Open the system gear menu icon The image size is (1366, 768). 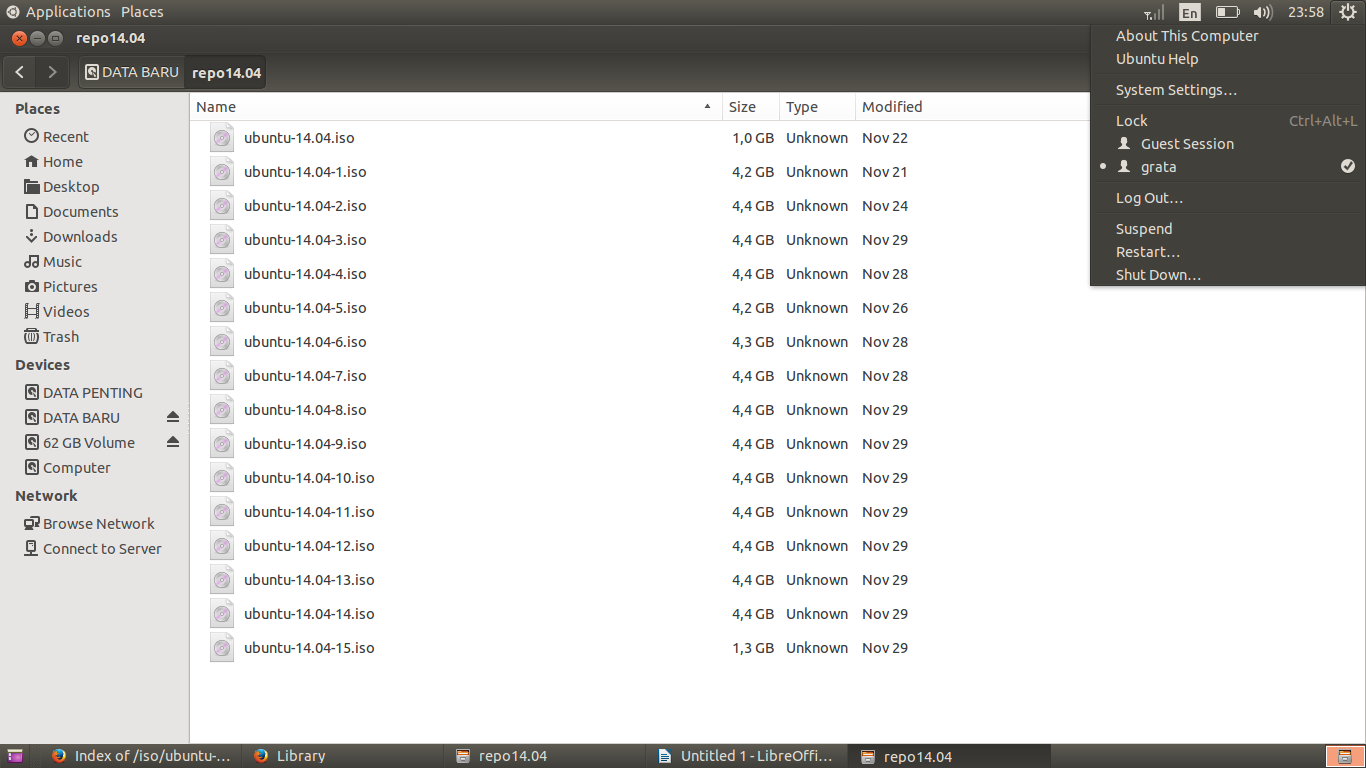click(x=1346, y=12)
